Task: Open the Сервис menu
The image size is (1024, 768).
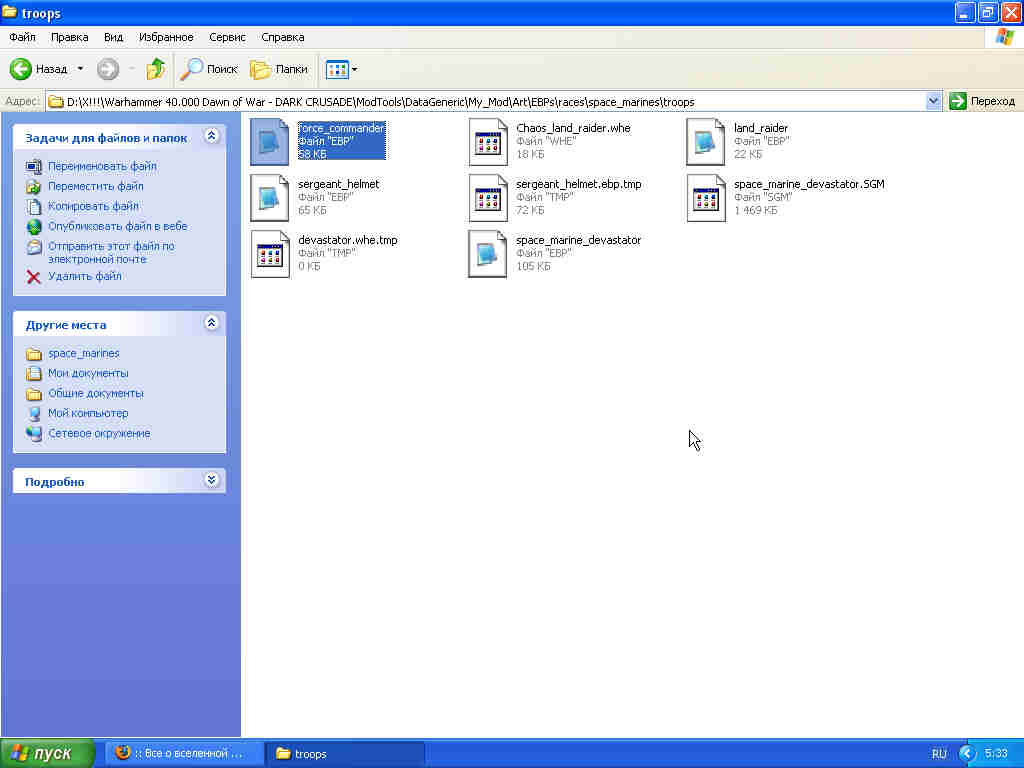Action: click(227, 37)
